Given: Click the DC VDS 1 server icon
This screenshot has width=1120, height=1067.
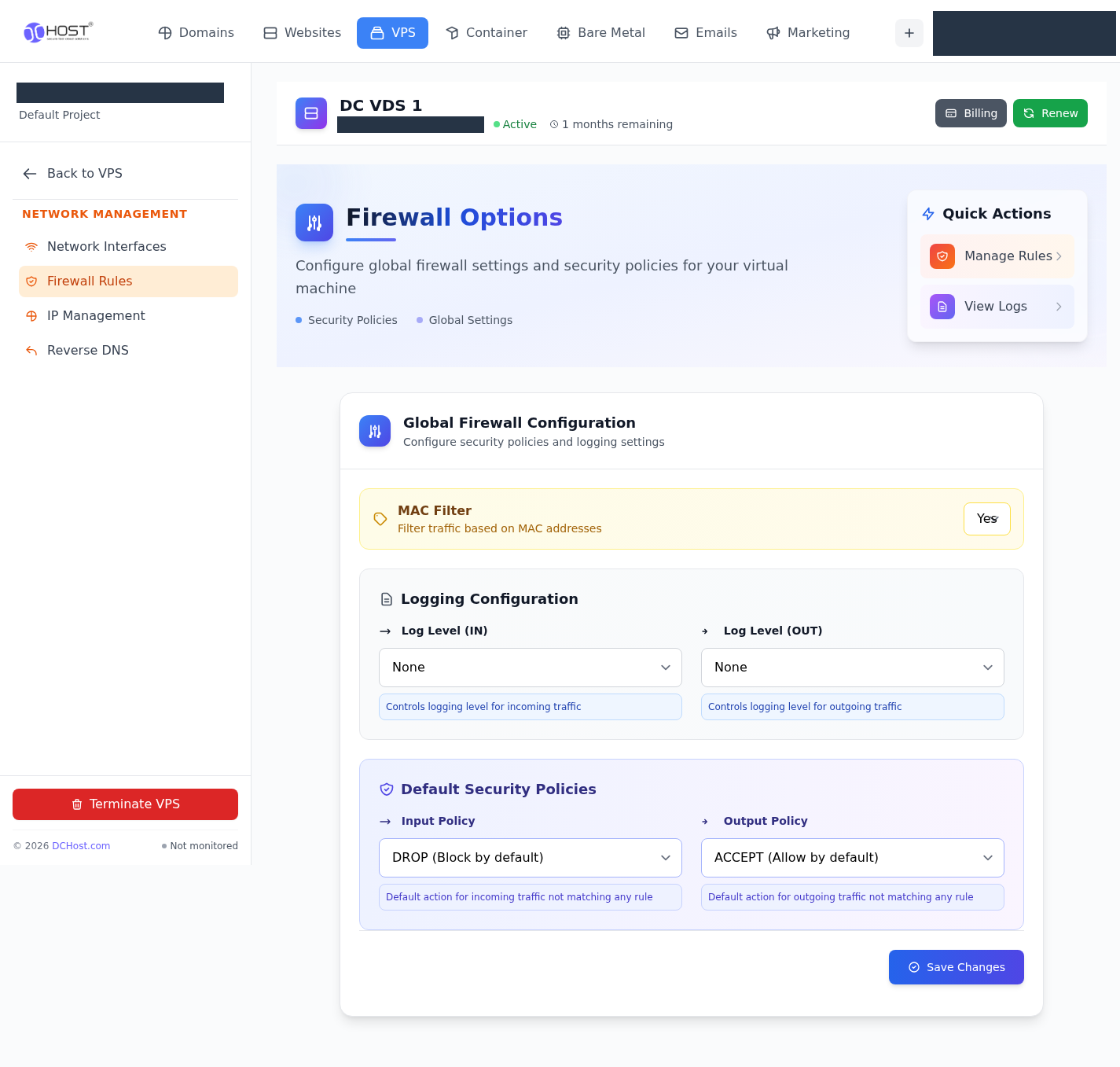Looking at the screenshot, I should click(x=311, y=113).
